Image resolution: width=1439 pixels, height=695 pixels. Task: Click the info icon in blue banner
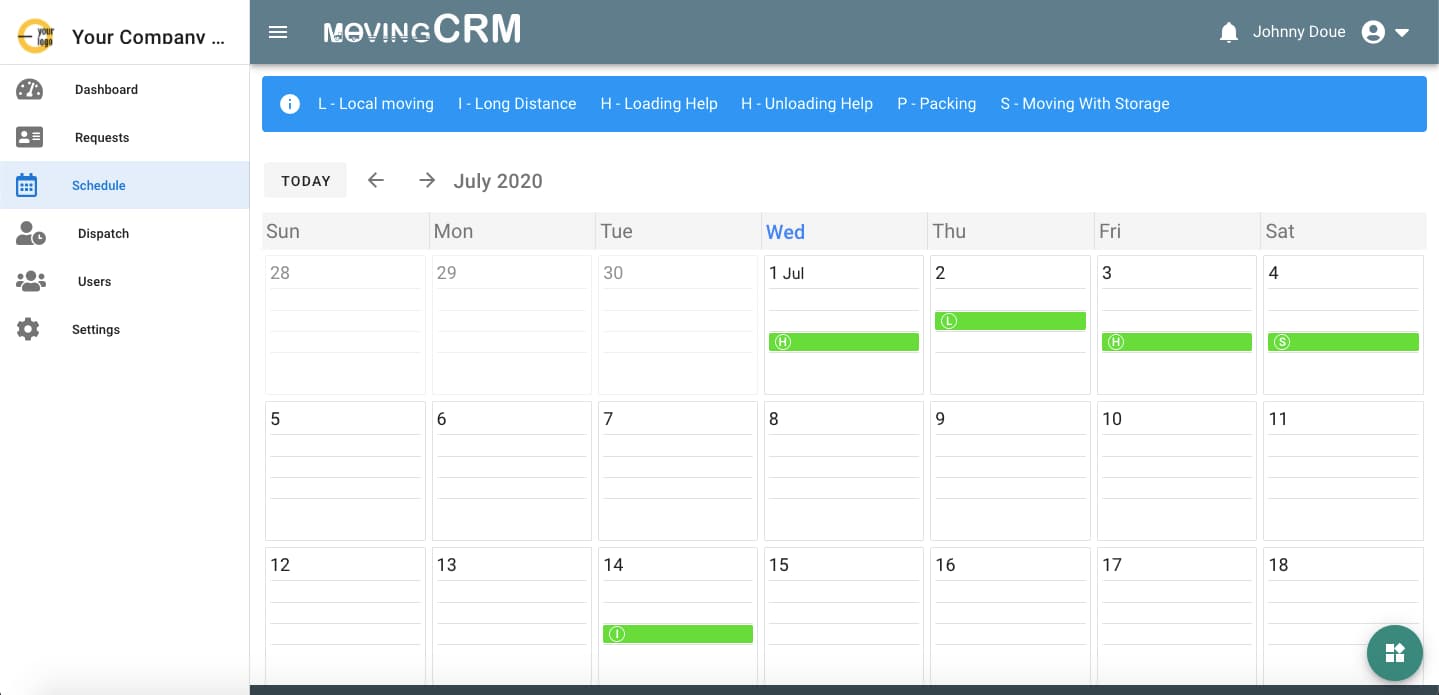(x=290, y=104)
